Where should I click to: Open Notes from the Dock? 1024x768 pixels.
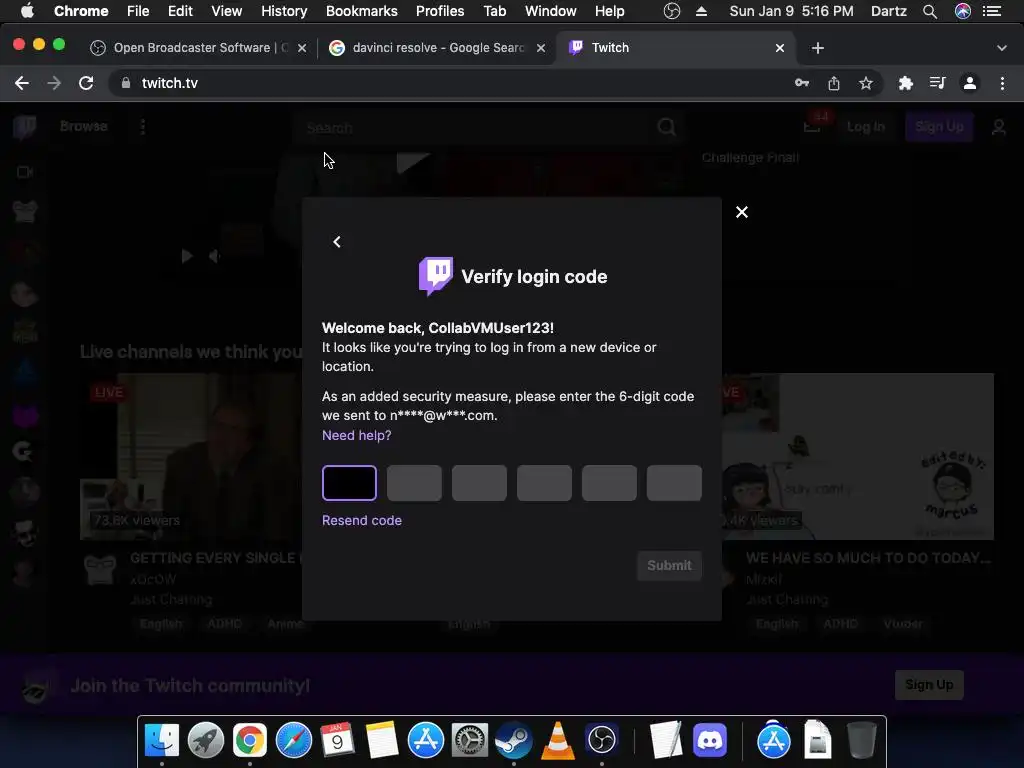tap(381, 741)
